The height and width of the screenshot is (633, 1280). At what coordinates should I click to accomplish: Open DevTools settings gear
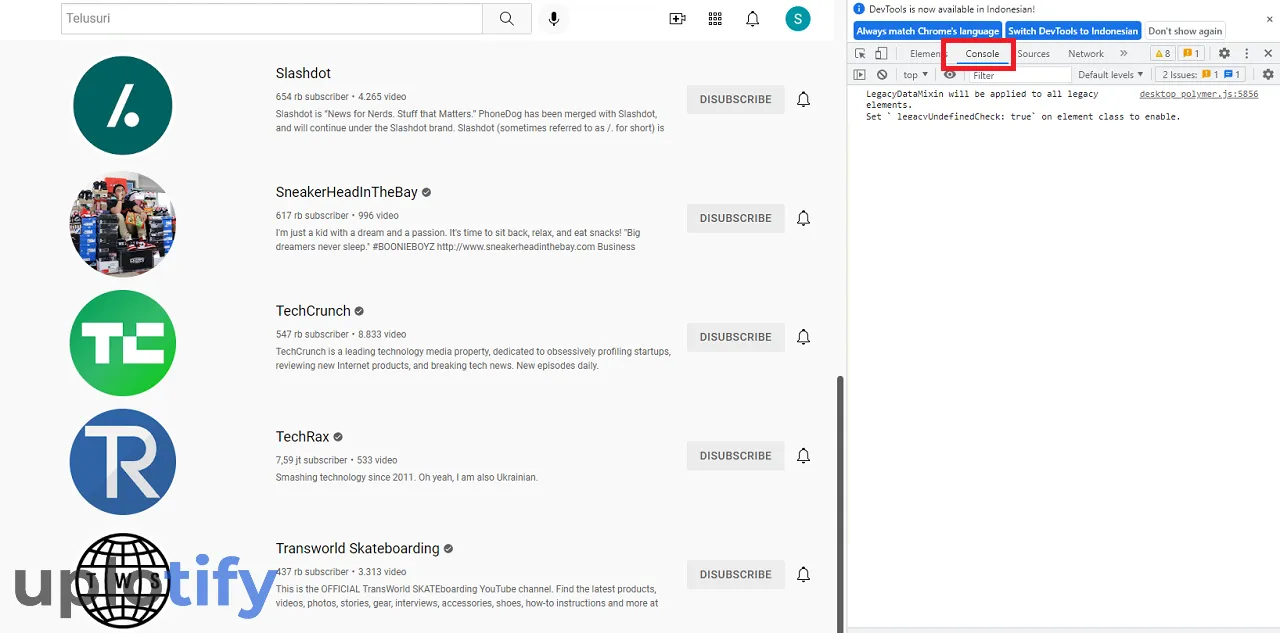coord(1224,54)
